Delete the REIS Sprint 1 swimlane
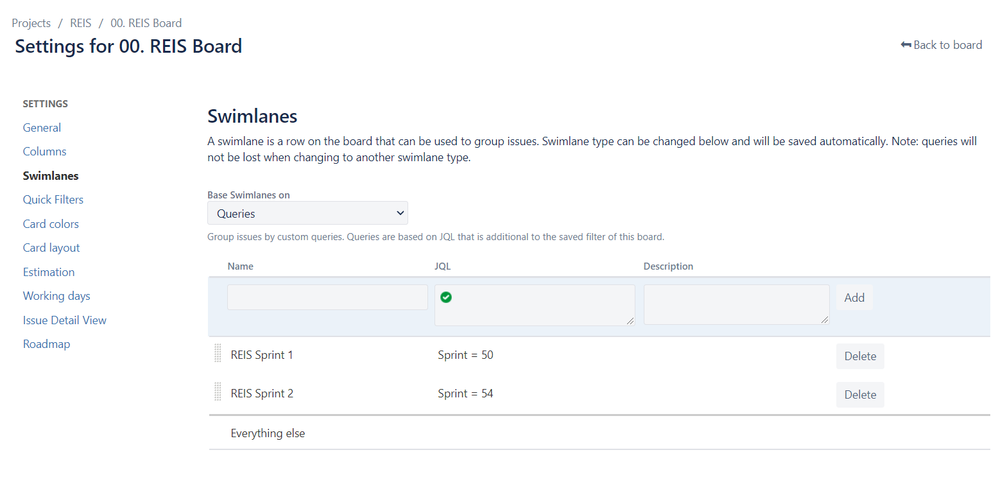This screenshot has width=998, height=504. coord(860,356)
